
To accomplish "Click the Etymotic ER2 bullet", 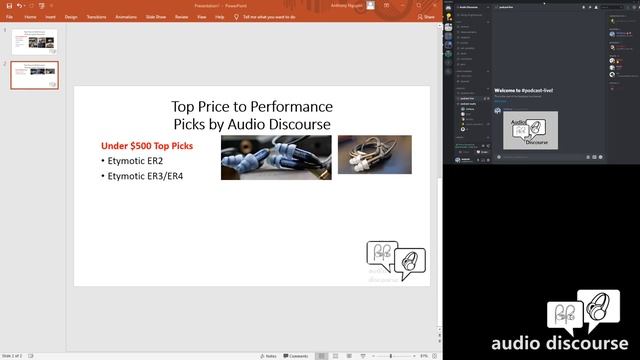I will [135, 161].
